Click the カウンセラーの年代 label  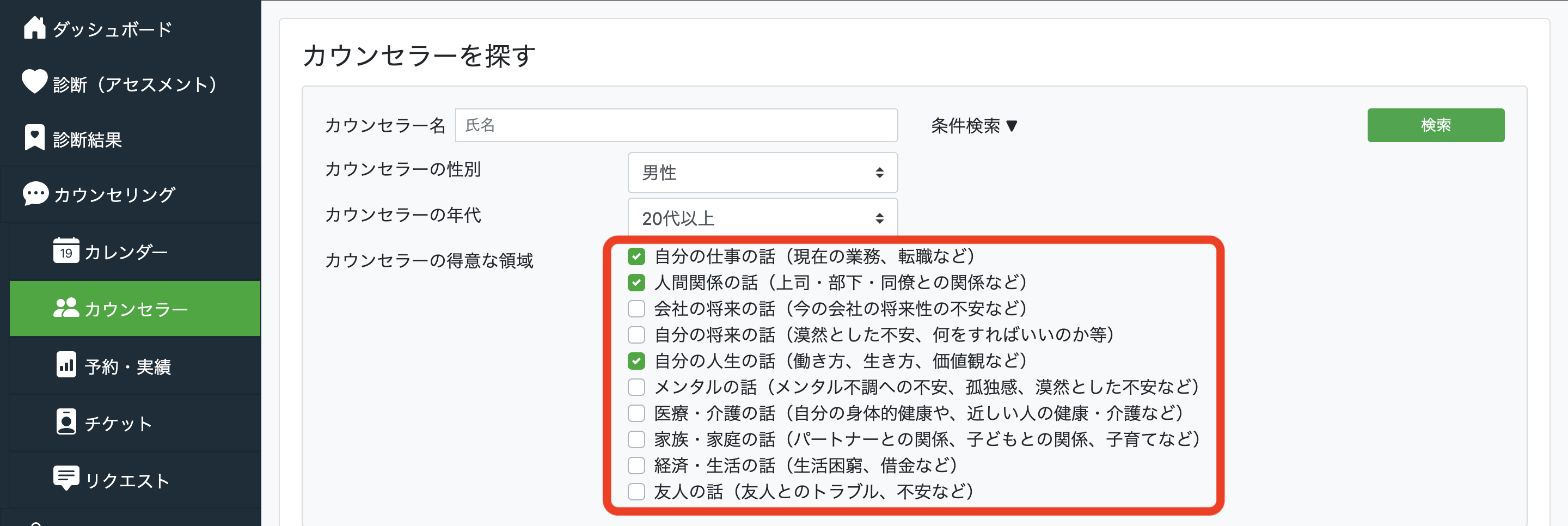403,215
